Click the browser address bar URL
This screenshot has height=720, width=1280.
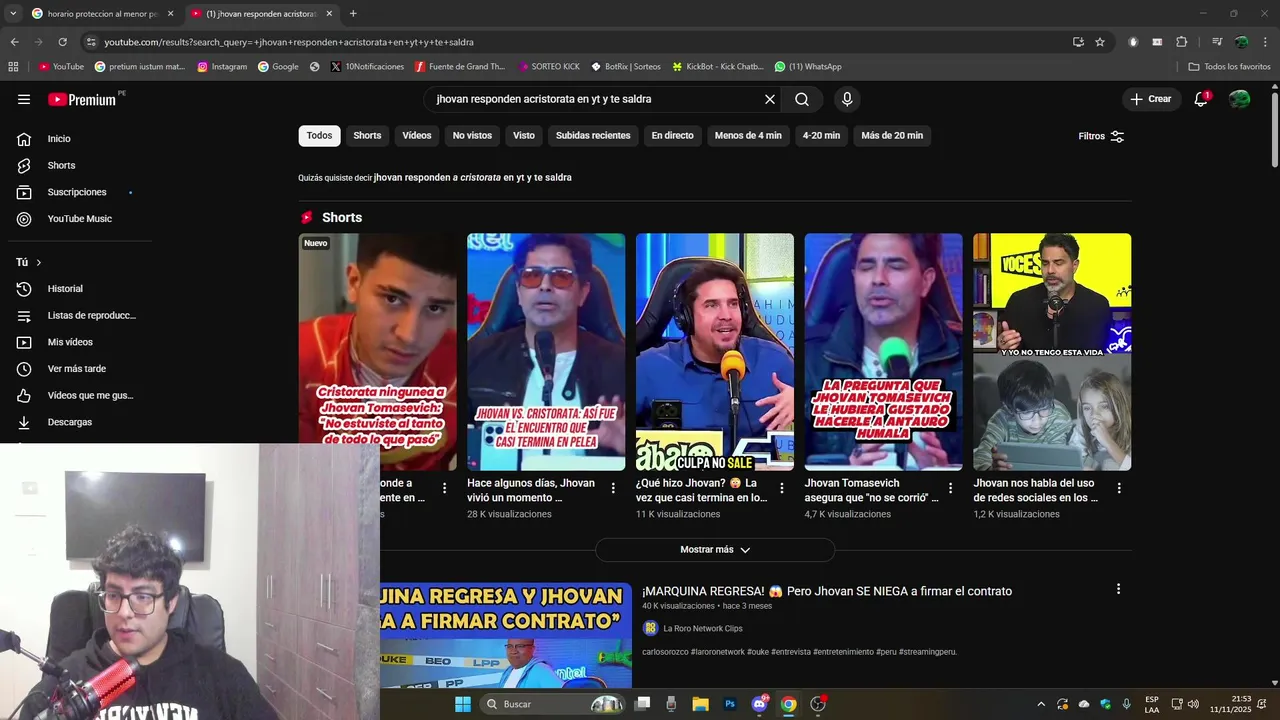(x=289, y=42)
